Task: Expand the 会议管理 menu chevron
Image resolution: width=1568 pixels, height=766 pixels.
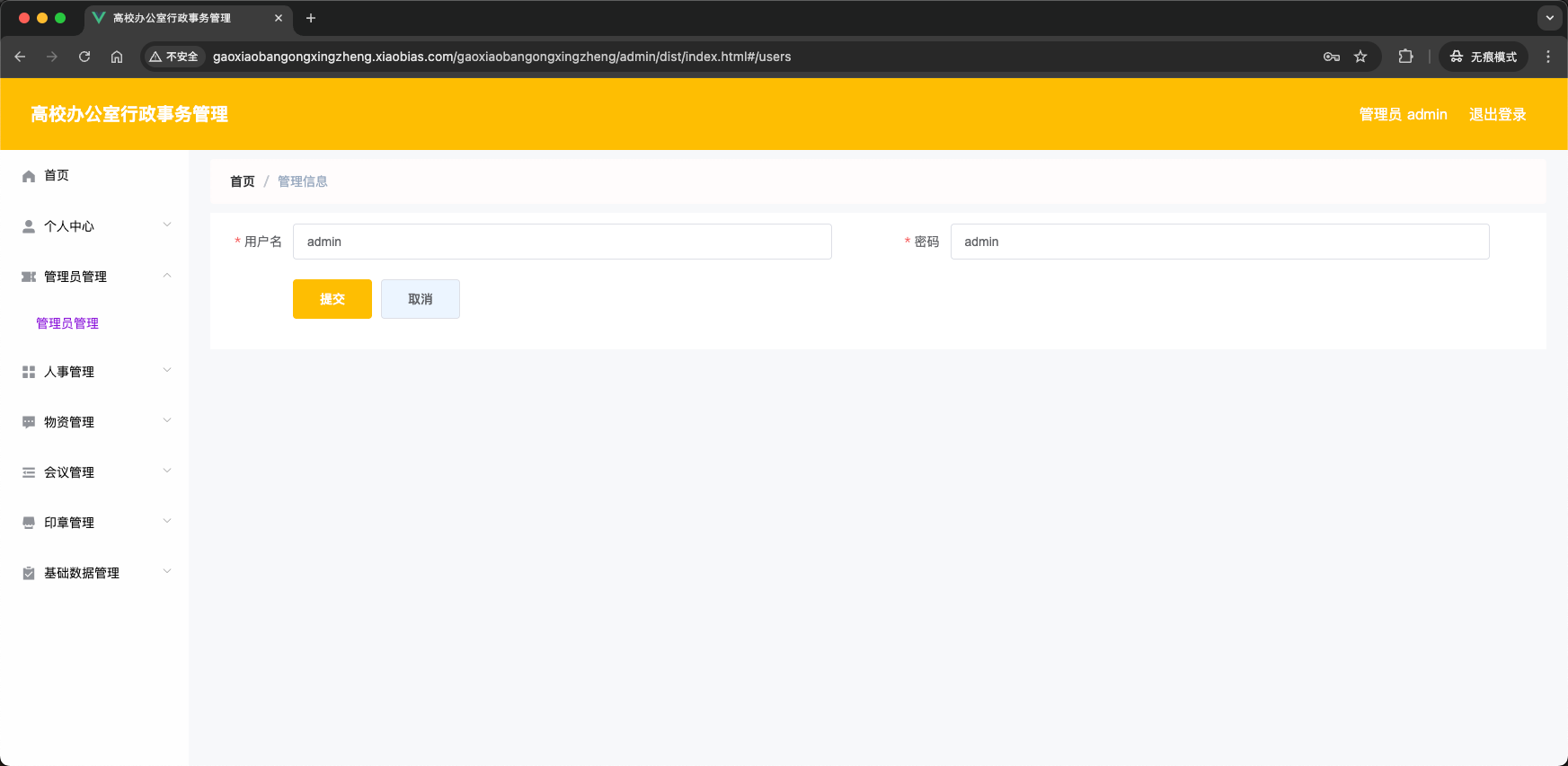Action: click(167, 471)
